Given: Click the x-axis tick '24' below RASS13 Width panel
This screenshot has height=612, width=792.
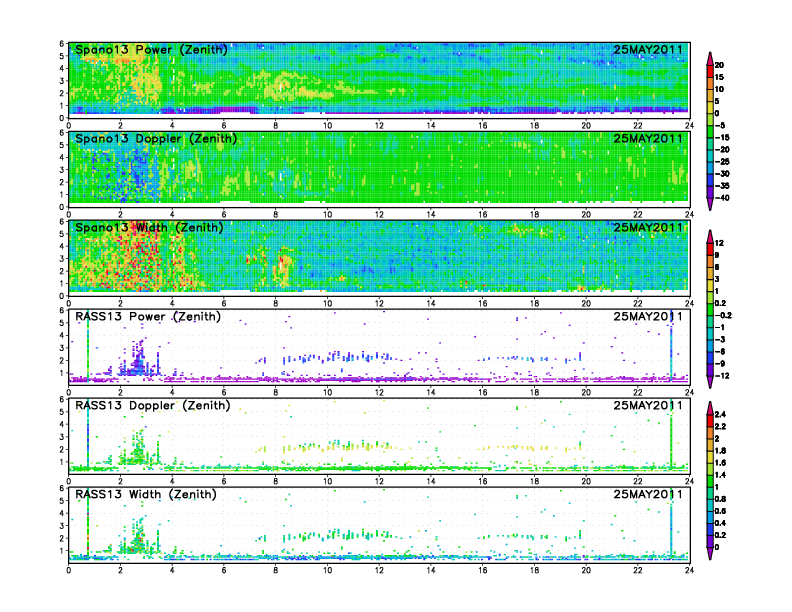Looking at the screenshot, I should tap(689, 570).
